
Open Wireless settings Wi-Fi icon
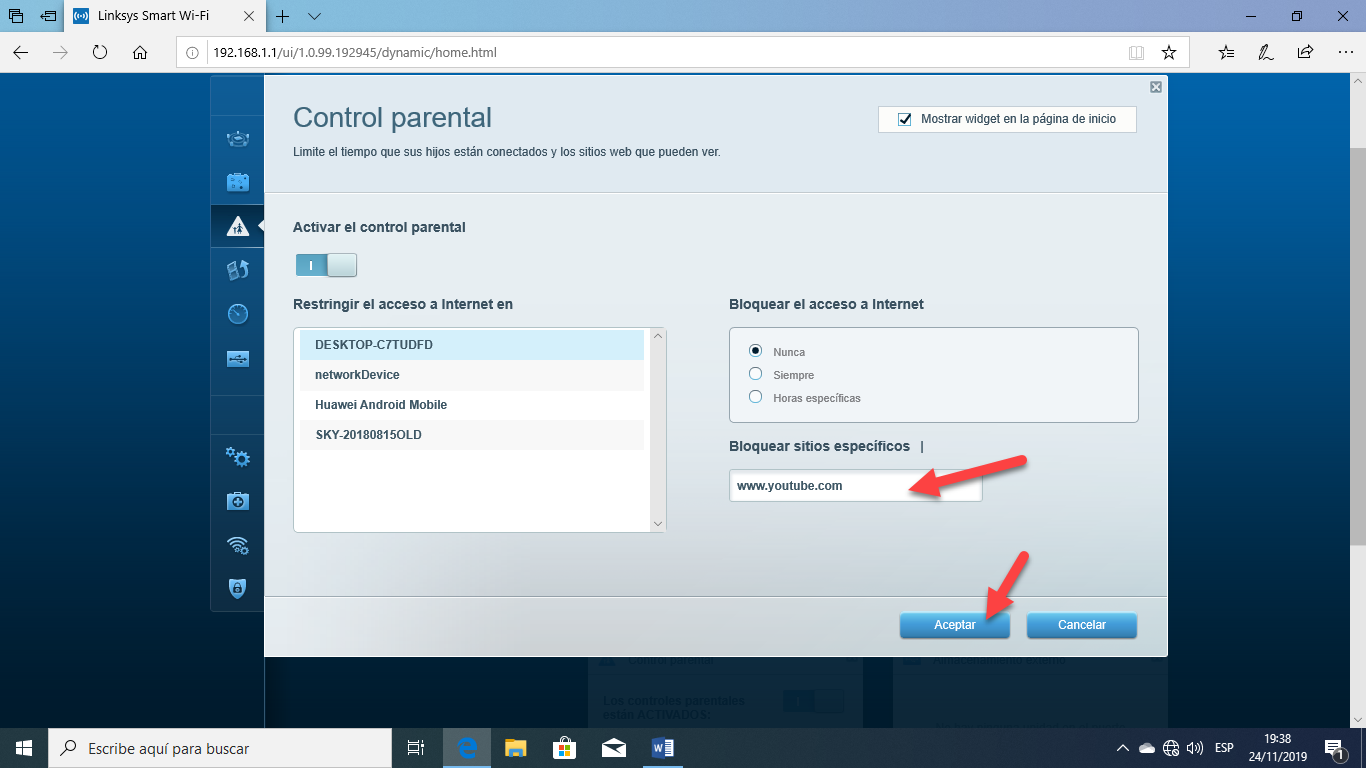coord(237,545)
